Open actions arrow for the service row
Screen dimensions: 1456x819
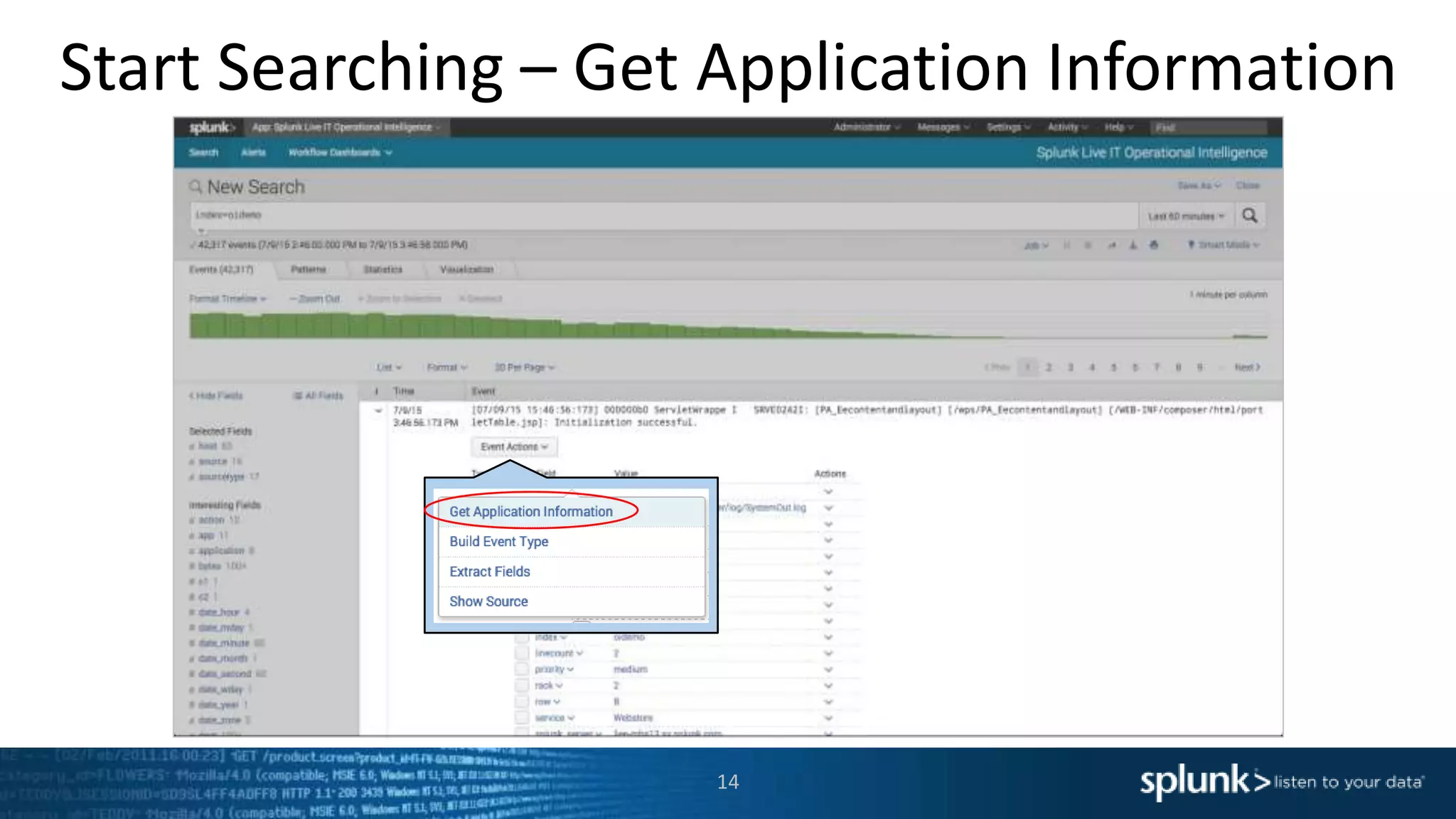pos(828,718)
